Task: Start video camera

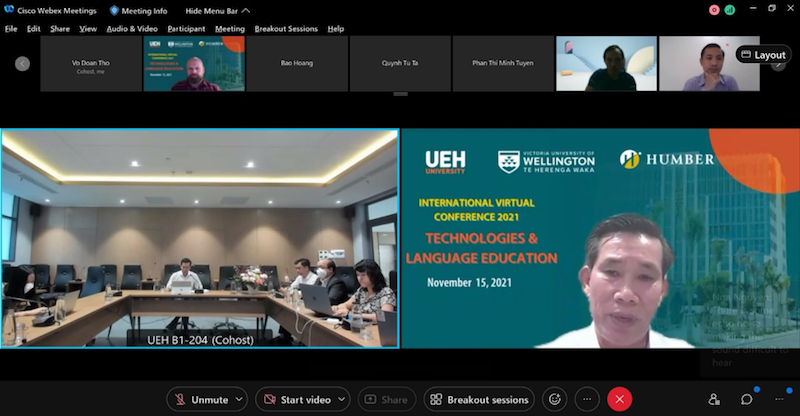Action: click(x=297, y=400)
